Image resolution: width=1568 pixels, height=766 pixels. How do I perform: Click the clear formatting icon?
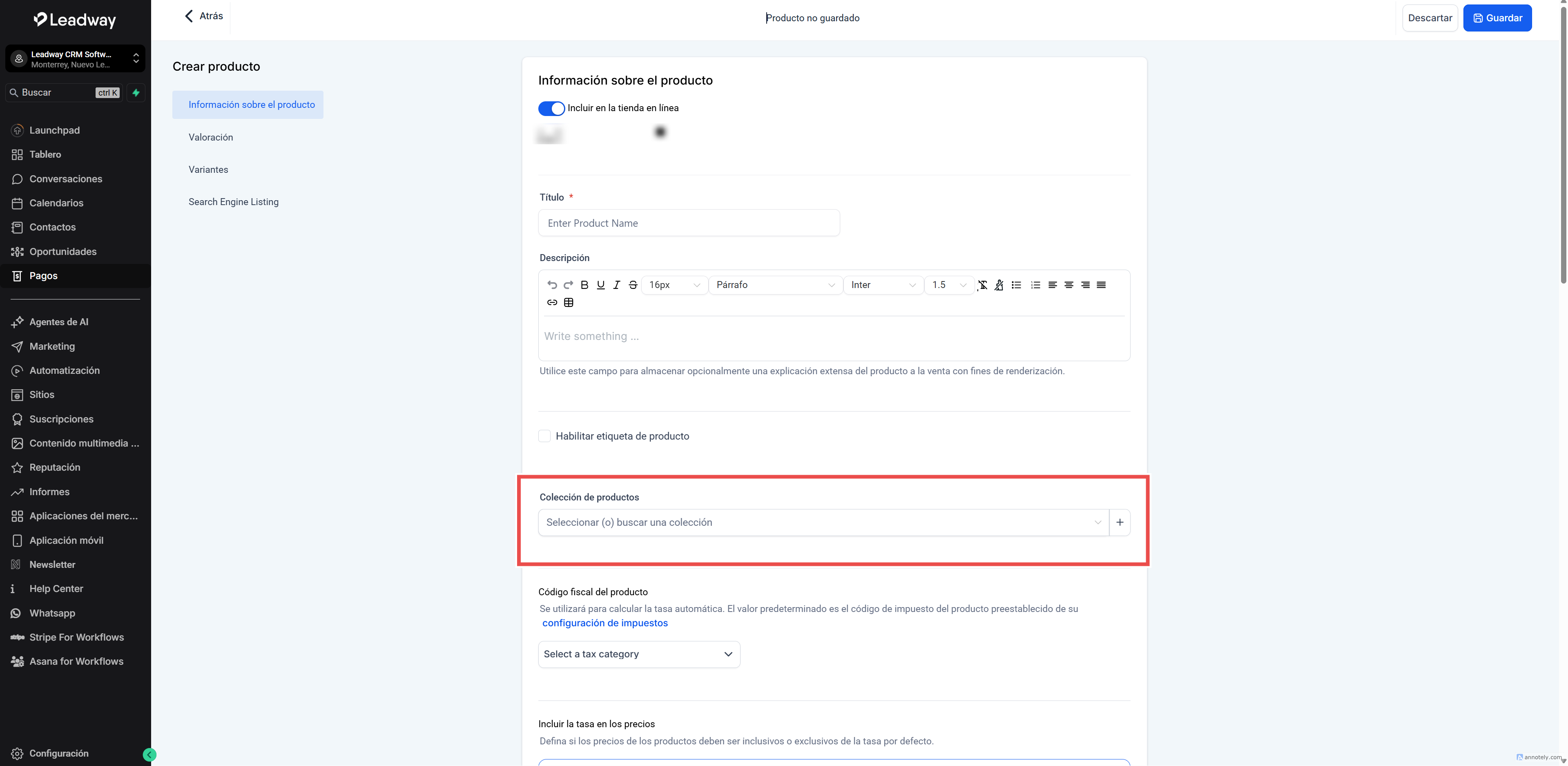coord(982,285)
